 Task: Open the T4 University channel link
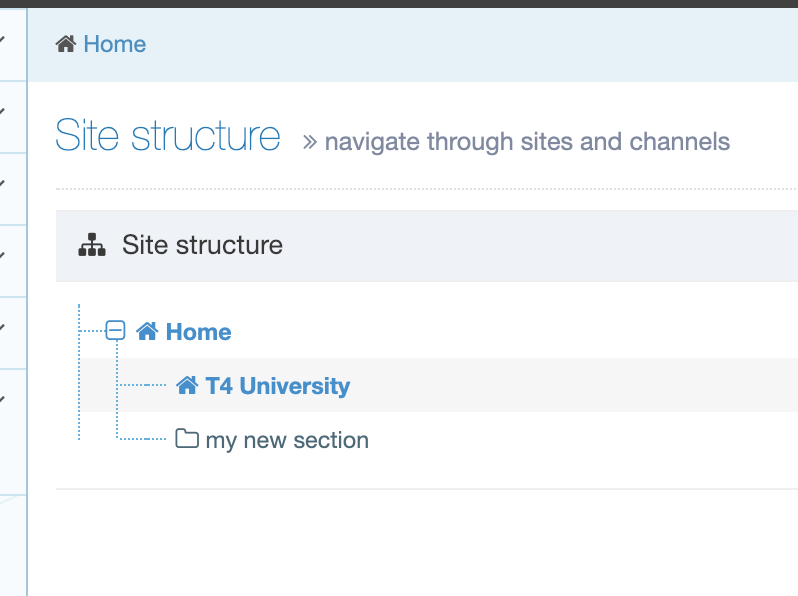[277, 386]
